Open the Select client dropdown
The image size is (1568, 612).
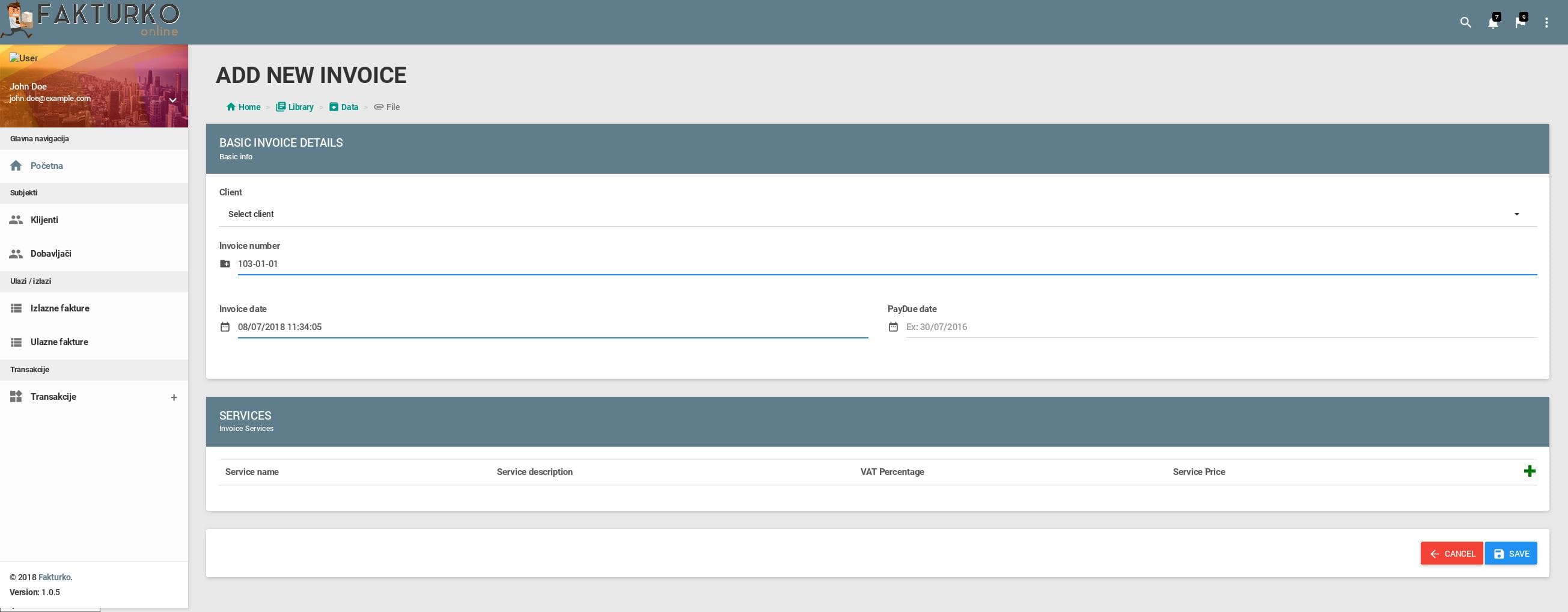click(877, 215)
